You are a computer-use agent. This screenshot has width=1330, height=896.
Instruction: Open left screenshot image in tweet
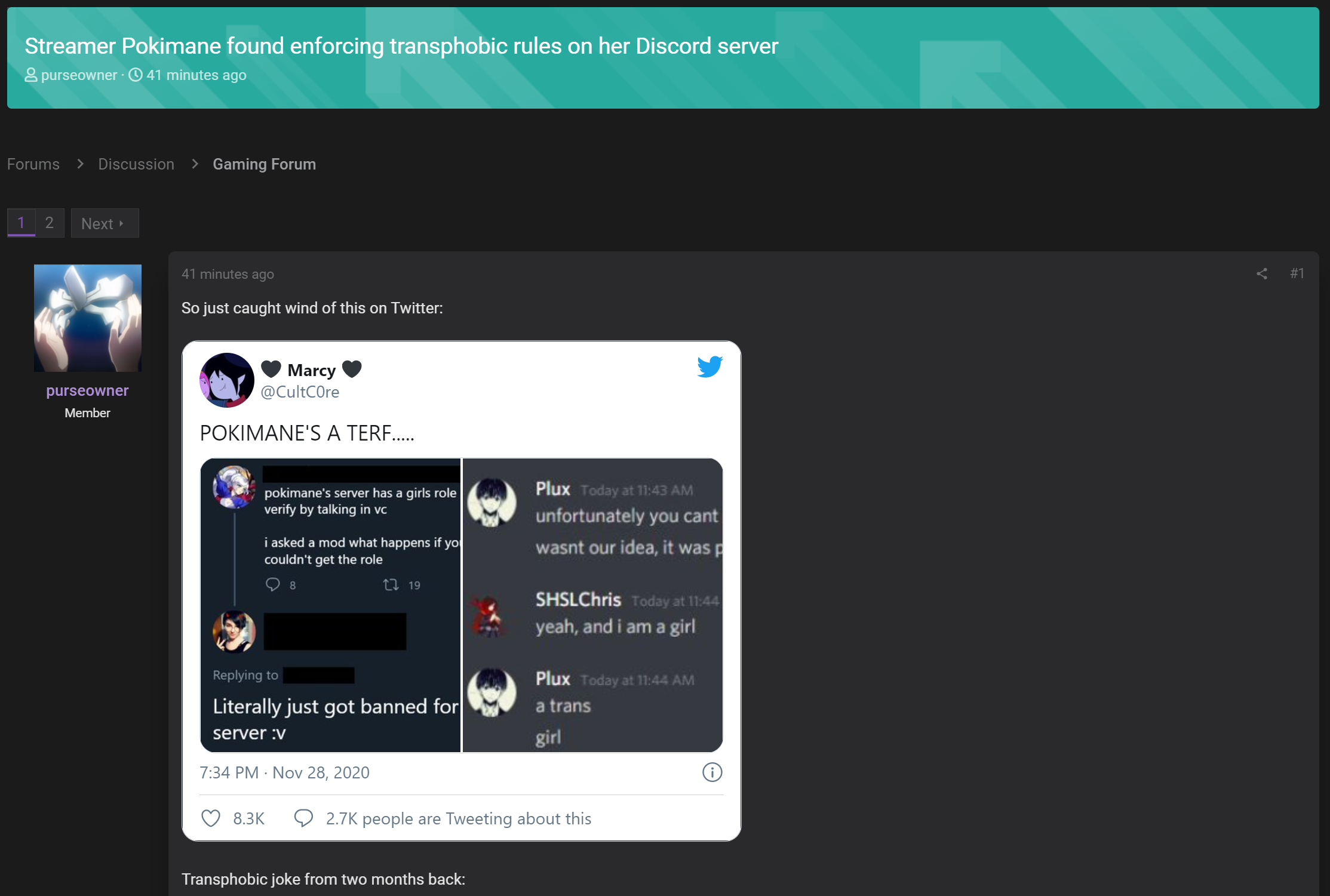(x=331, y=605)
